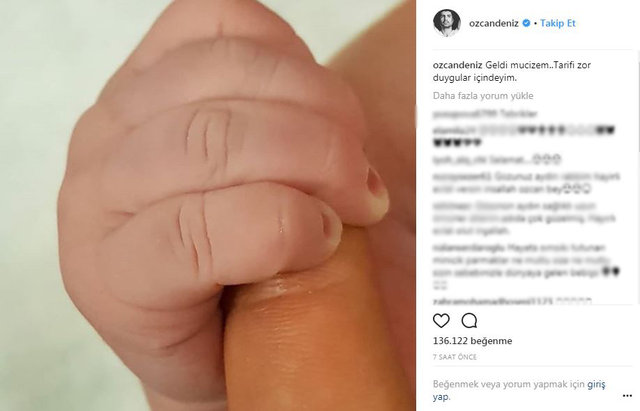View the 136.122 beğenme likes count
The height and width of the screenshot is (411, 640).
pos(472,341)
